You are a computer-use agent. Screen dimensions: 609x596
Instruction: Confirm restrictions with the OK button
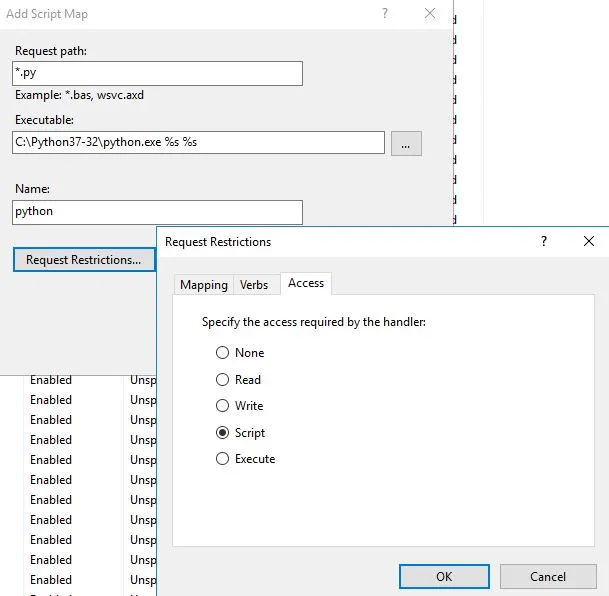(x=444, y=576)
